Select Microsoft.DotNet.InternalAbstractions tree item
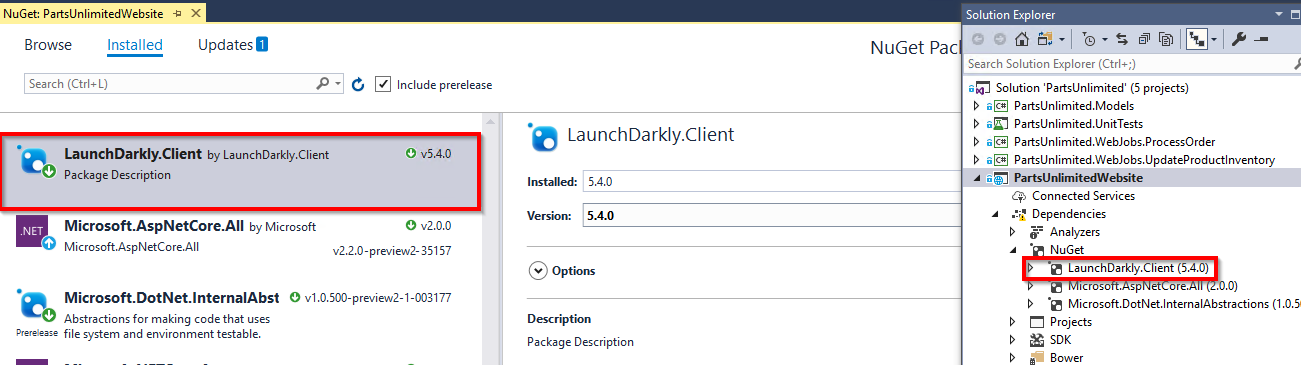1301x365 pixels. [x=1183, y=304]
